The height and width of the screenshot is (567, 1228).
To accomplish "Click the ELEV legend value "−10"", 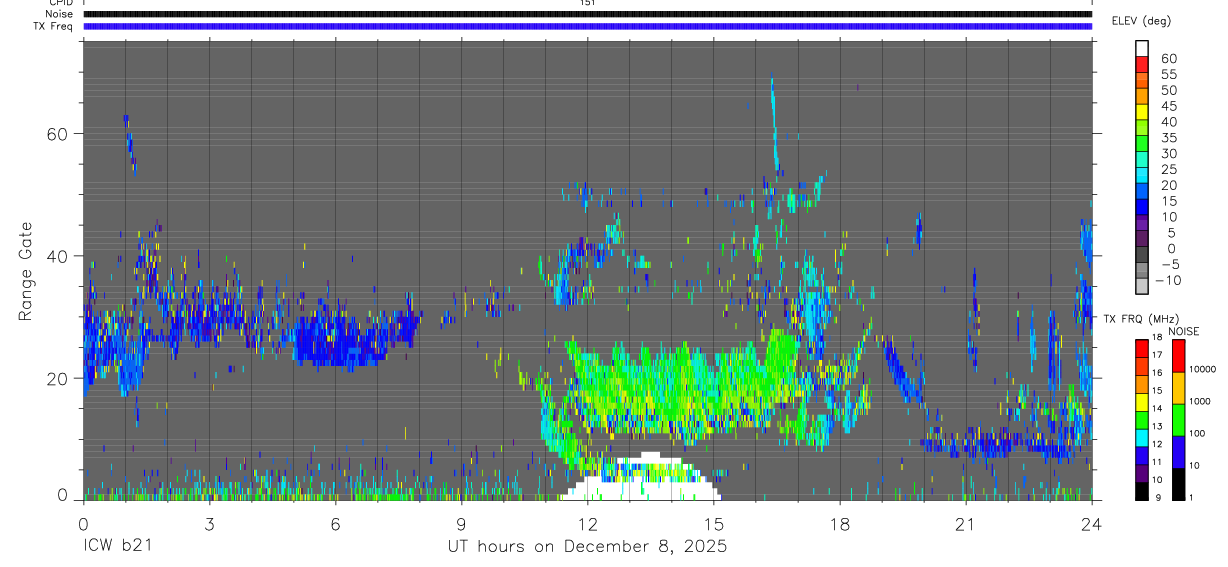I will [1167, 280].
